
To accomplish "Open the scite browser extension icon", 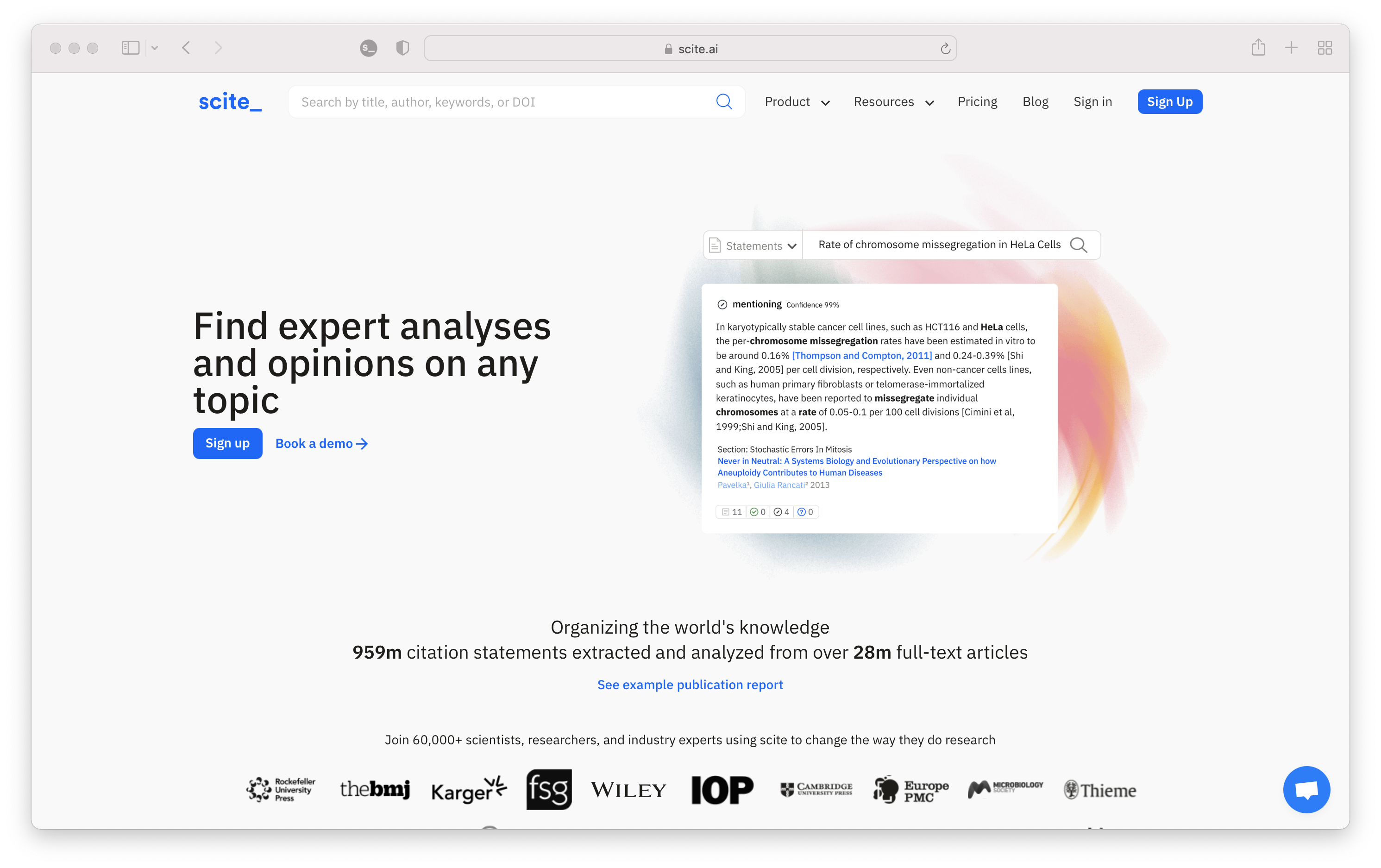I will tap(368, 48).
